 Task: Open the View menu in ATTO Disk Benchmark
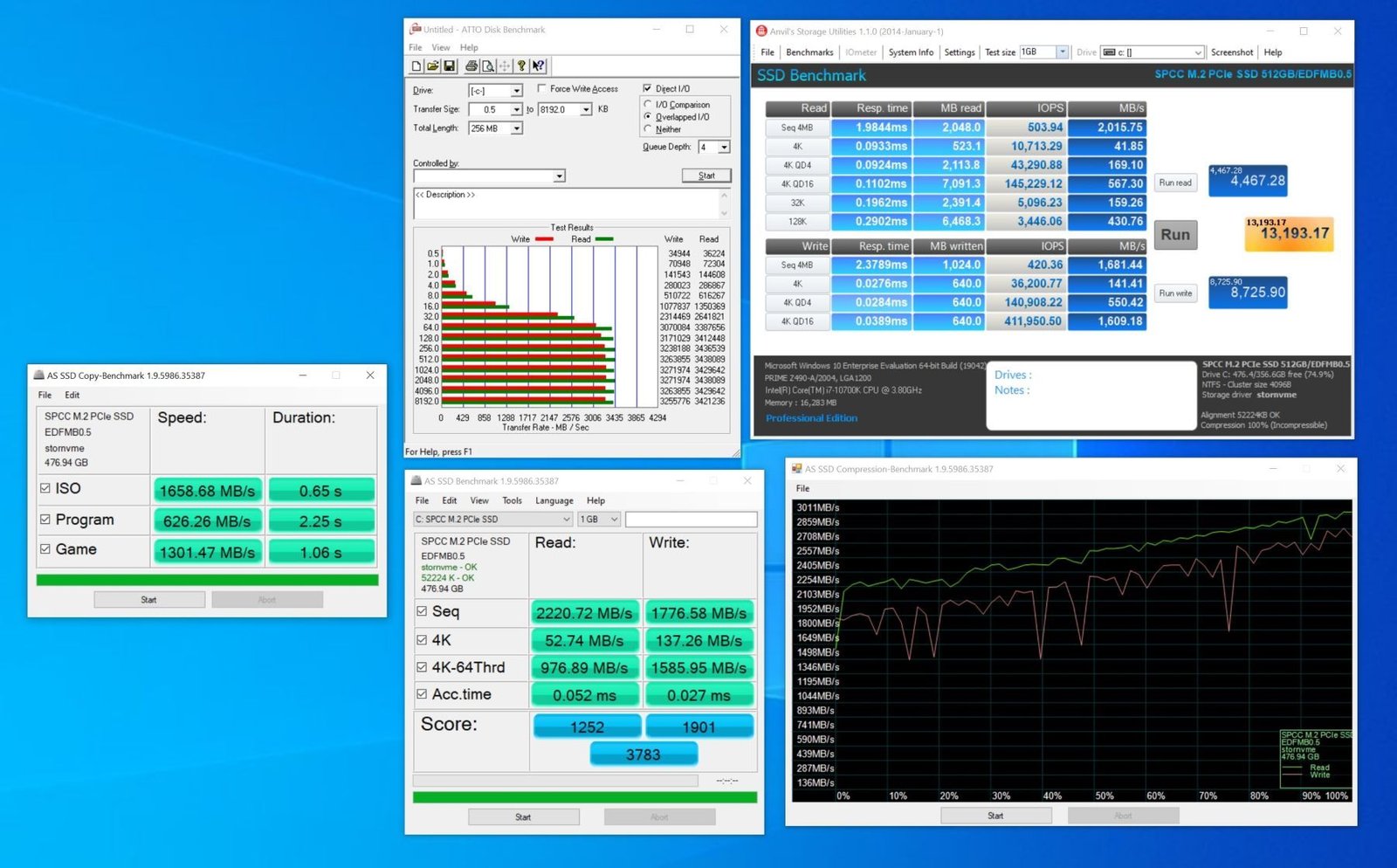tap(441, 47)
